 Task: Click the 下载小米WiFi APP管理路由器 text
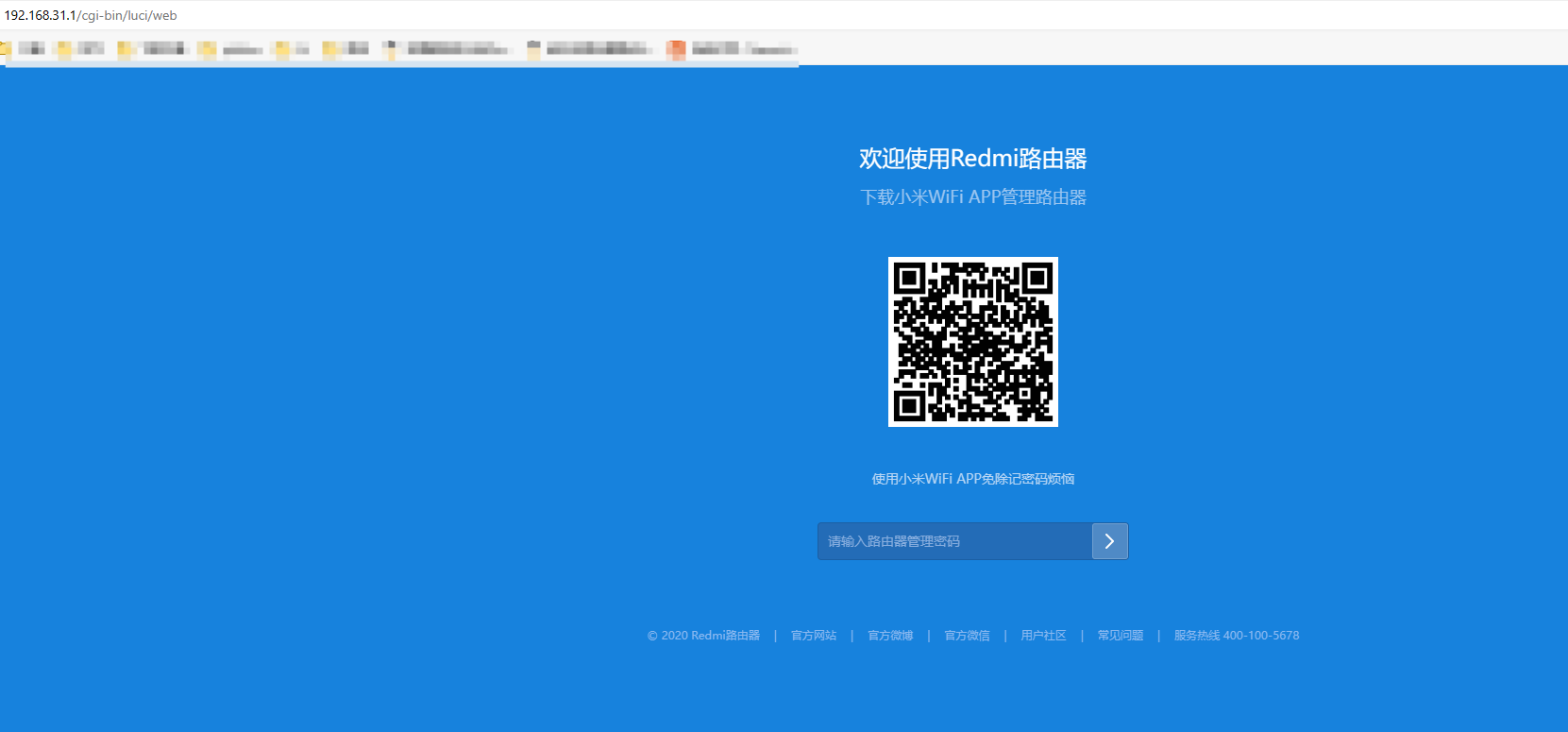click(973, 197)
